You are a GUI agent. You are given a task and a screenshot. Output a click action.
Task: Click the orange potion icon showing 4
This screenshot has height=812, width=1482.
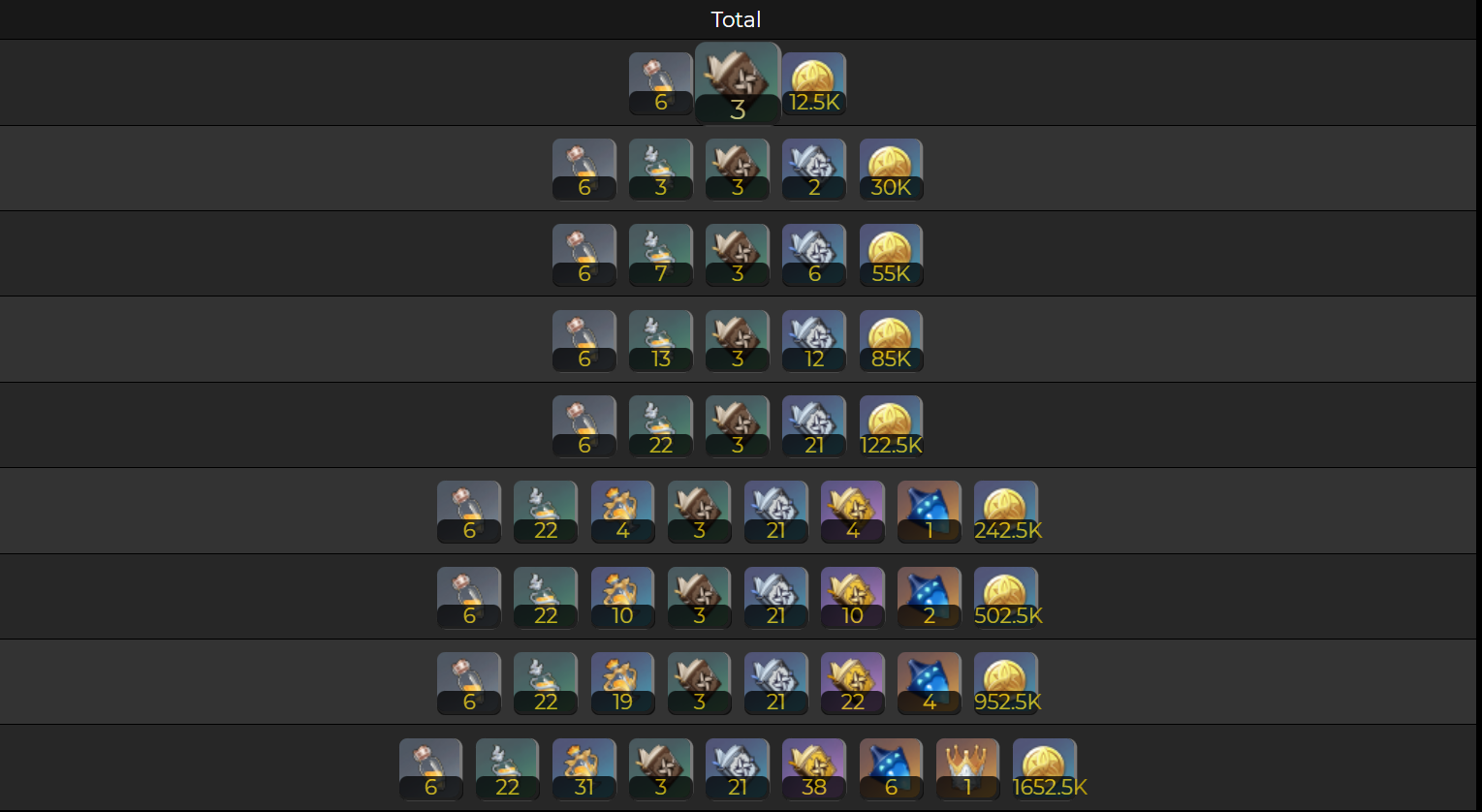622,513
